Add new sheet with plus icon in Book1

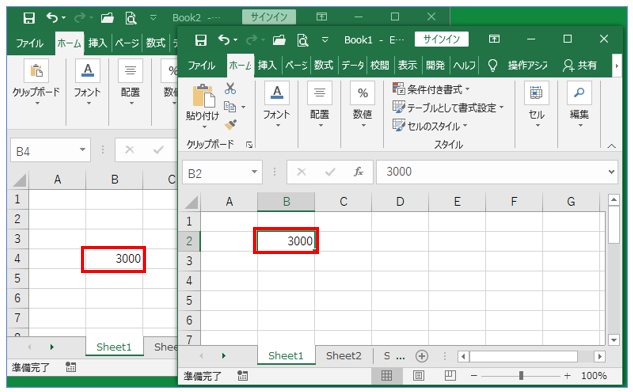(x=422, y=356)
